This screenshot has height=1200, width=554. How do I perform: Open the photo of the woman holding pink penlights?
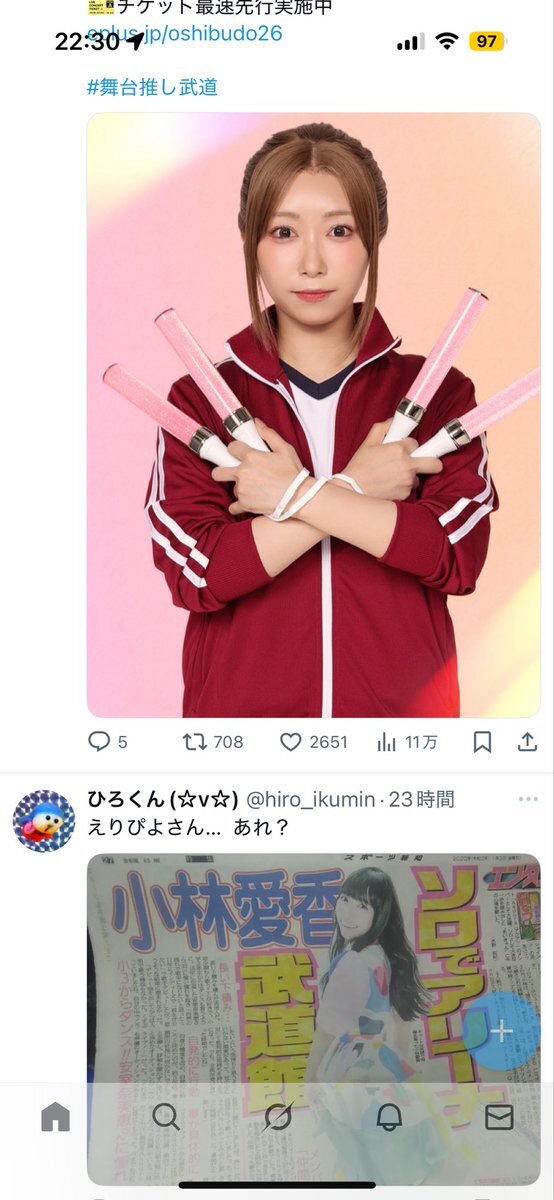313,415
